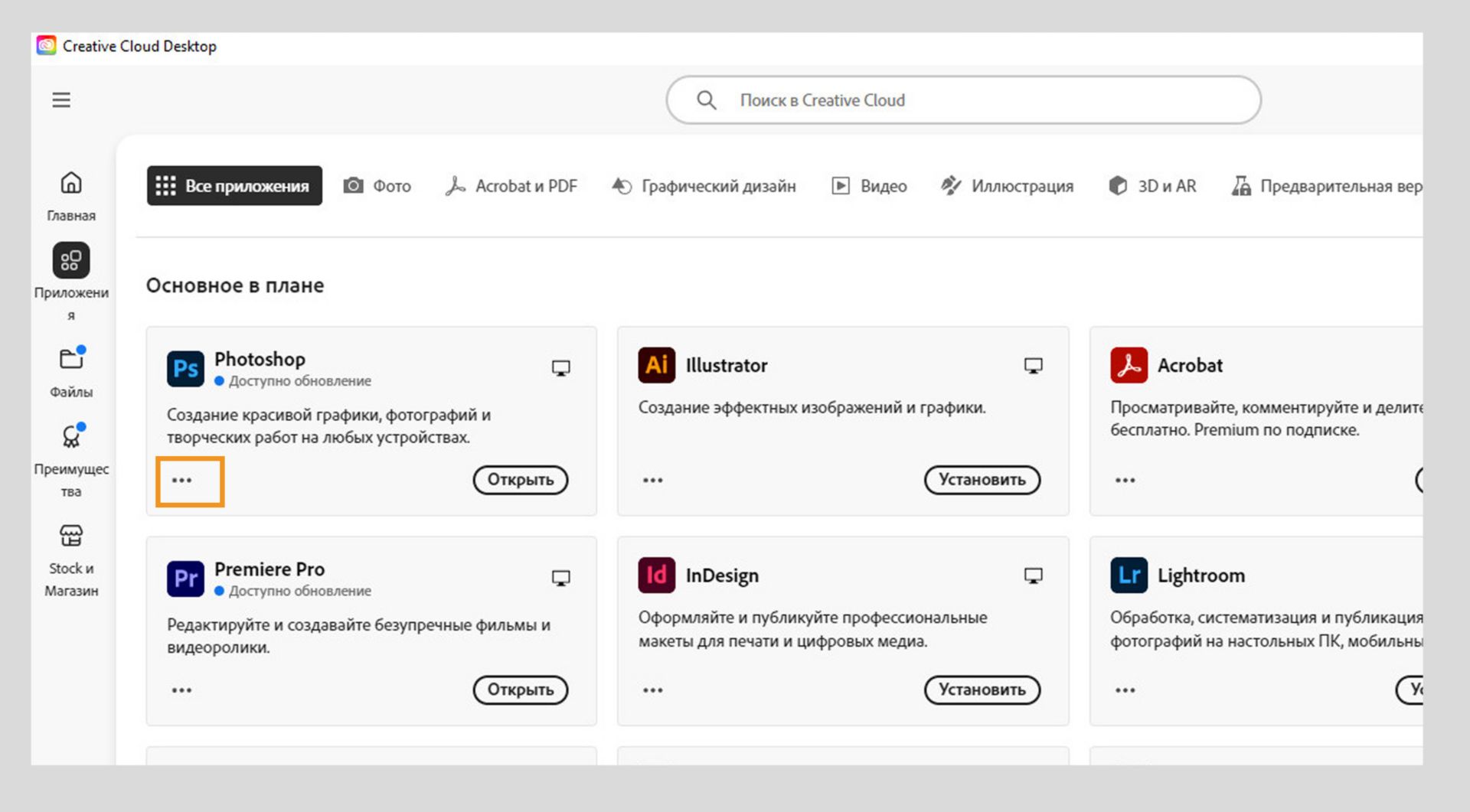Screen dimensions: 1470x812
Task: Click the InDesign Id app icon
Action: [657, 576]
